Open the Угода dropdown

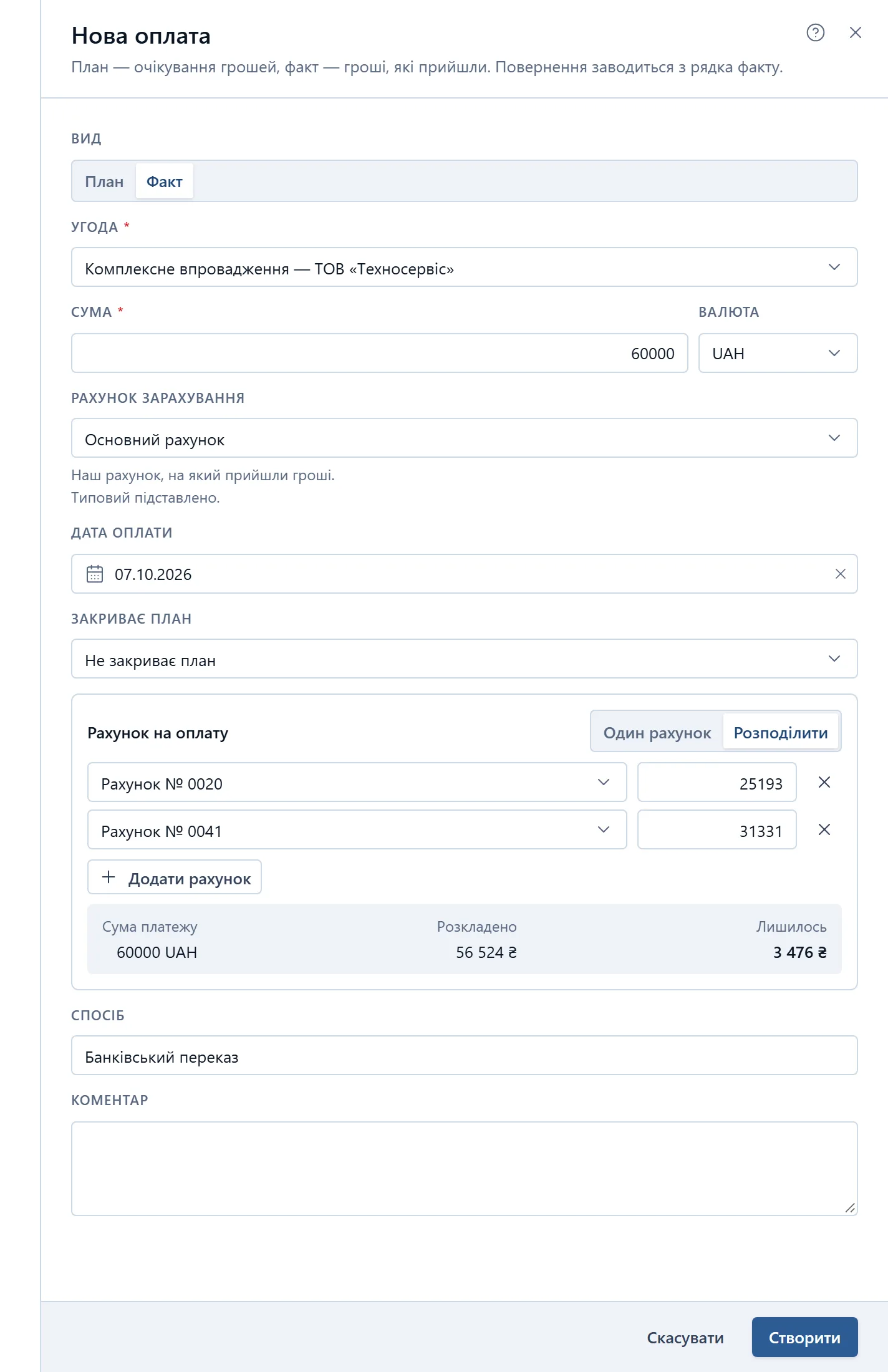[x=465, y=268]
